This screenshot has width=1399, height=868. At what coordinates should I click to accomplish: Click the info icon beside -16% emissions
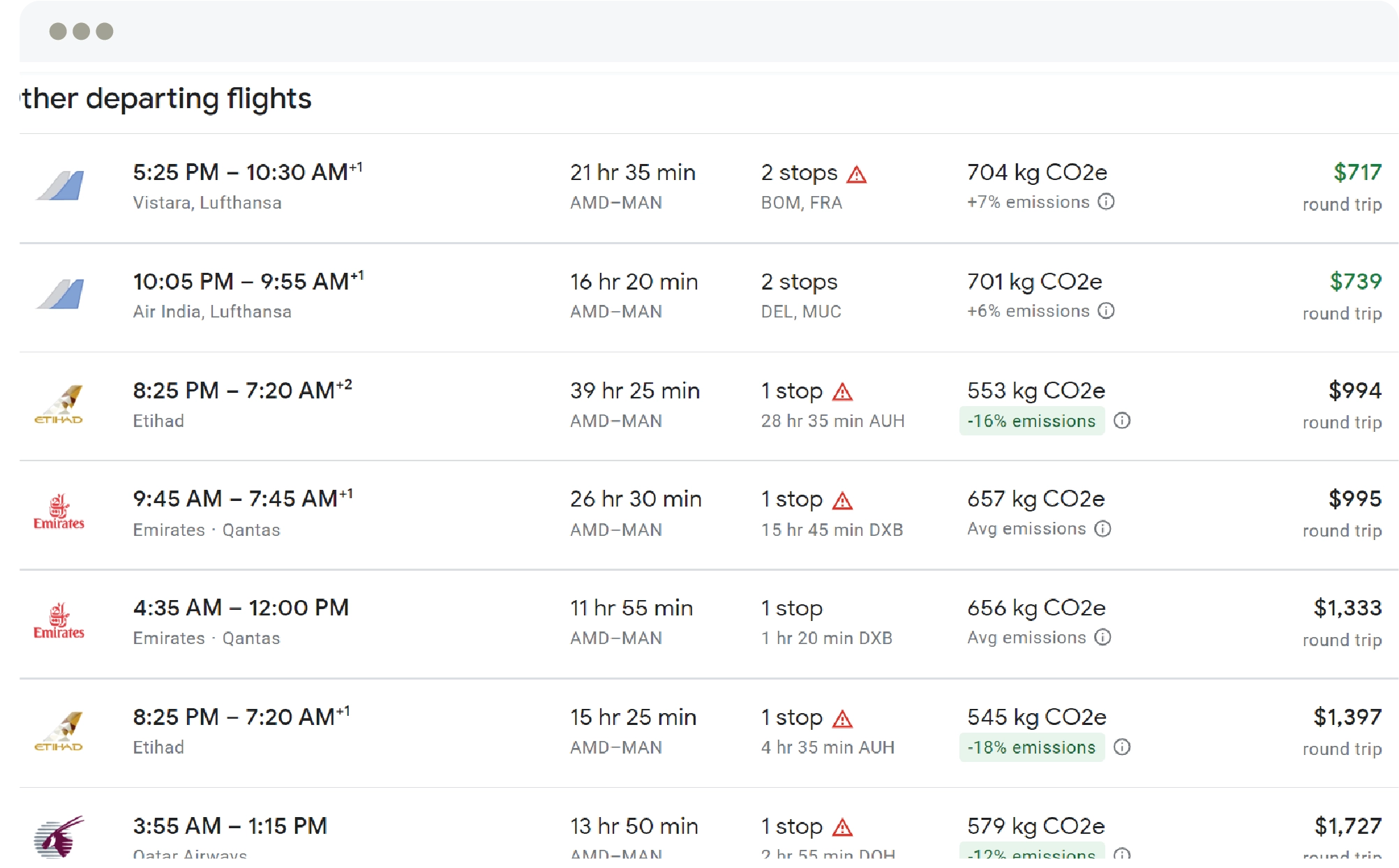1123,421
